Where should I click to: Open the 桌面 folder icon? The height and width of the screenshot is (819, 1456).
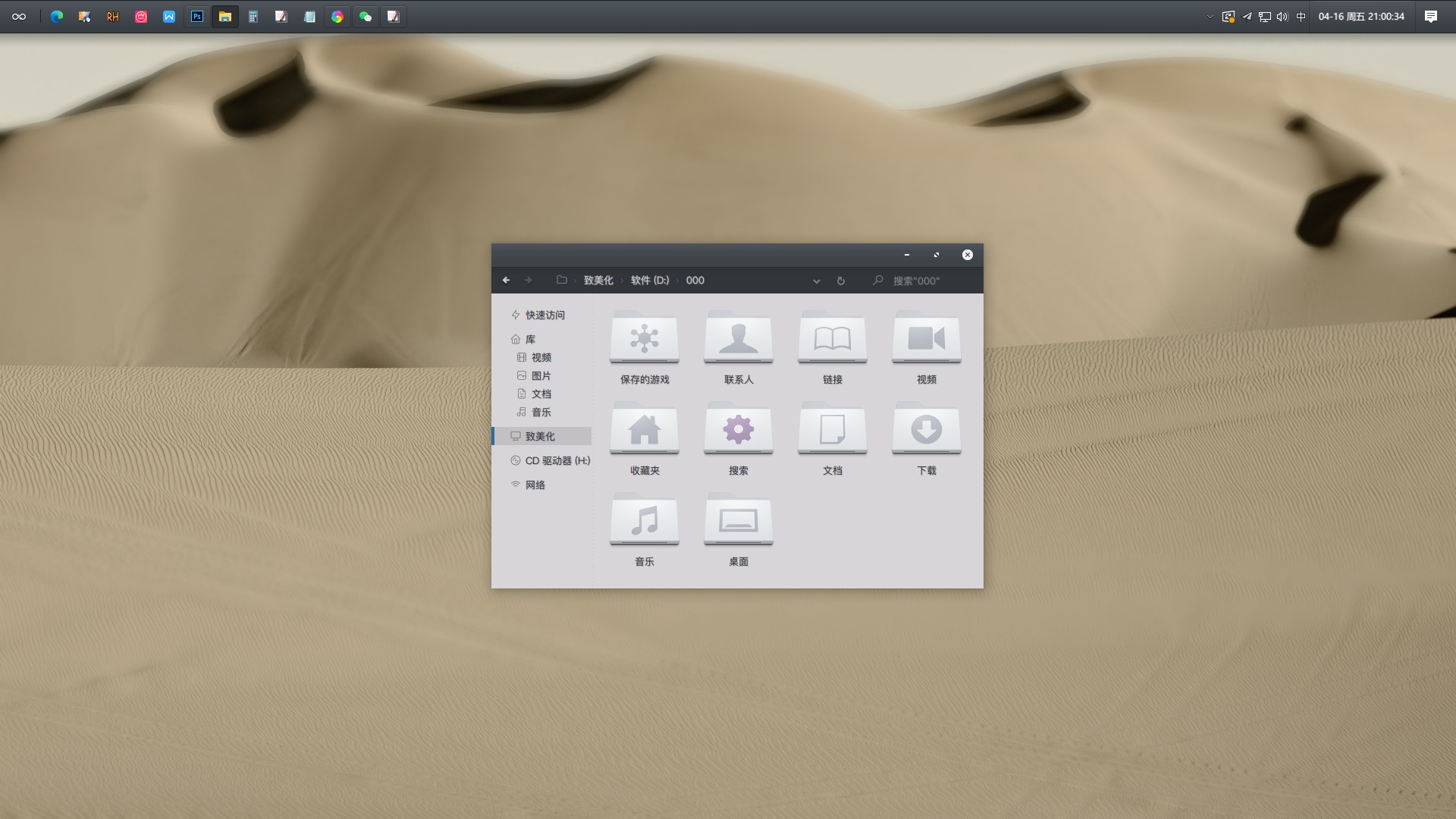[739, 519]
